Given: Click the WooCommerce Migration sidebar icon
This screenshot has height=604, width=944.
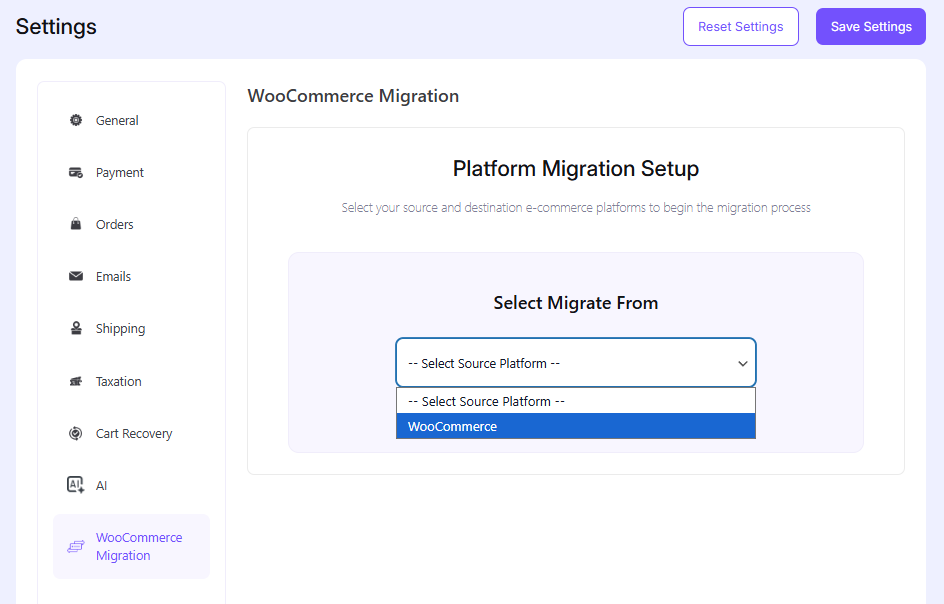Looking at the screenshot, I should point(76,547).
